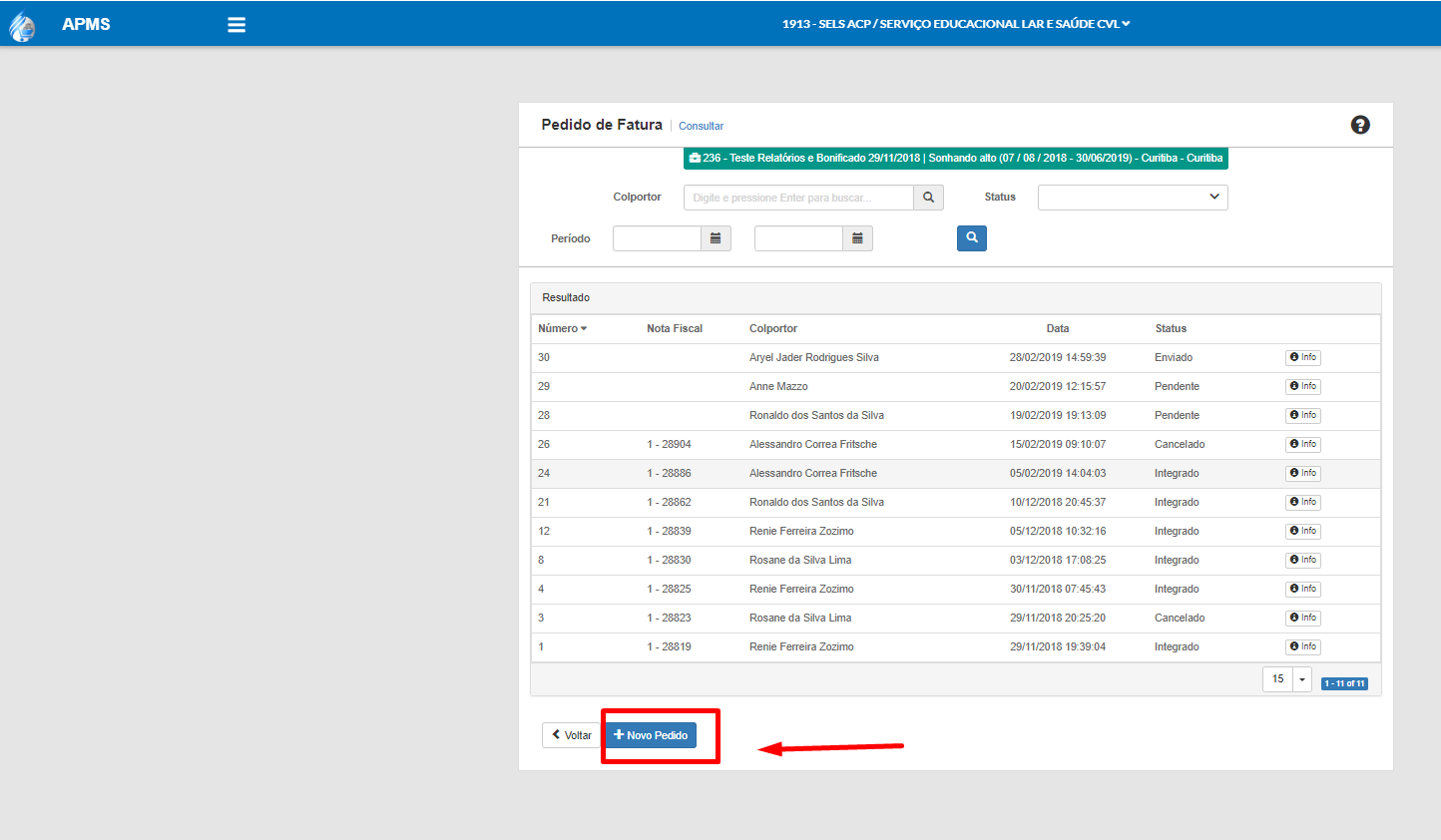The height and width of the screenshot is (840, 1441).
Task: Open the help question mark icon
Action: (x=1360, y=125)
